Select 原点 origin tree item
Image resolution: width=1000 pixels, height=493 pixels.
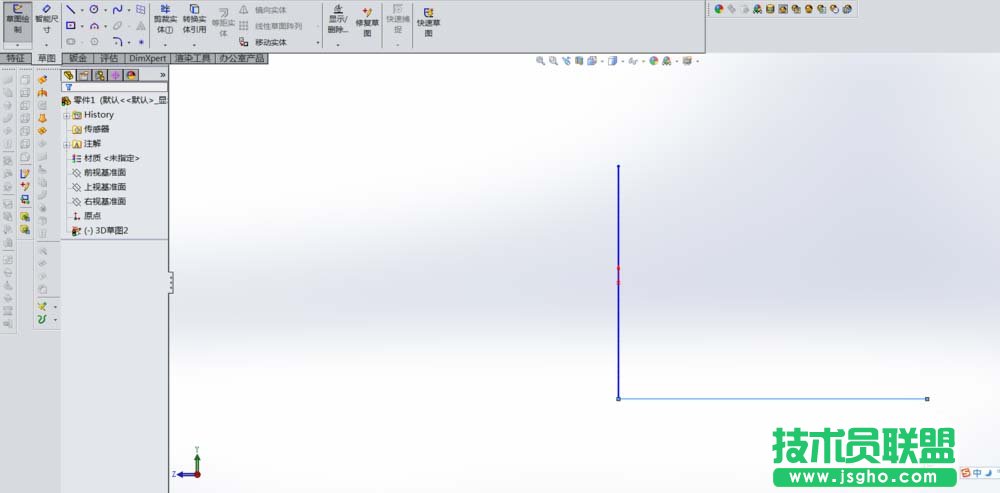point(87,216)
